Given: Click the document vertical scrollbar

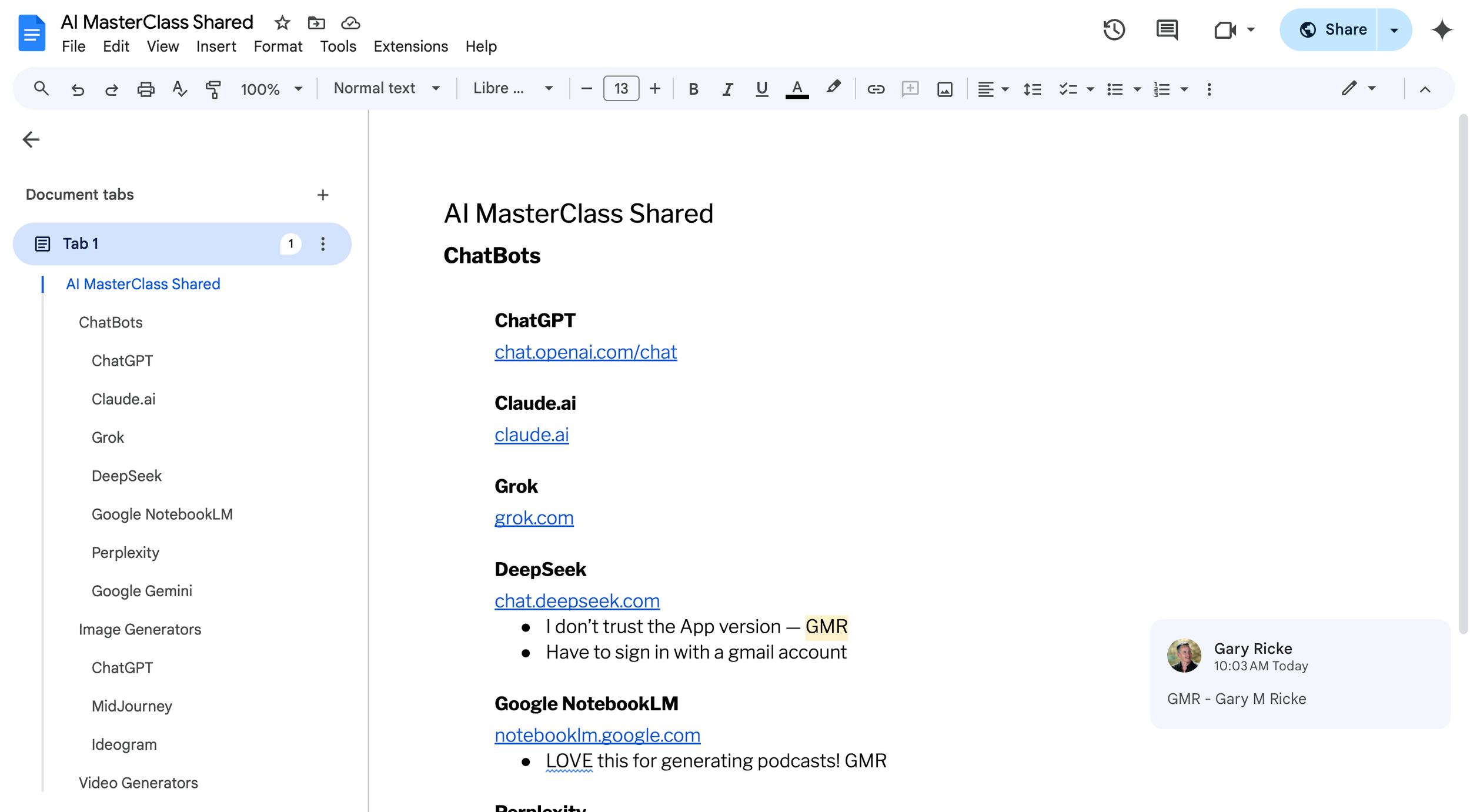Looking at the screenshot, I should point(1463,374).
